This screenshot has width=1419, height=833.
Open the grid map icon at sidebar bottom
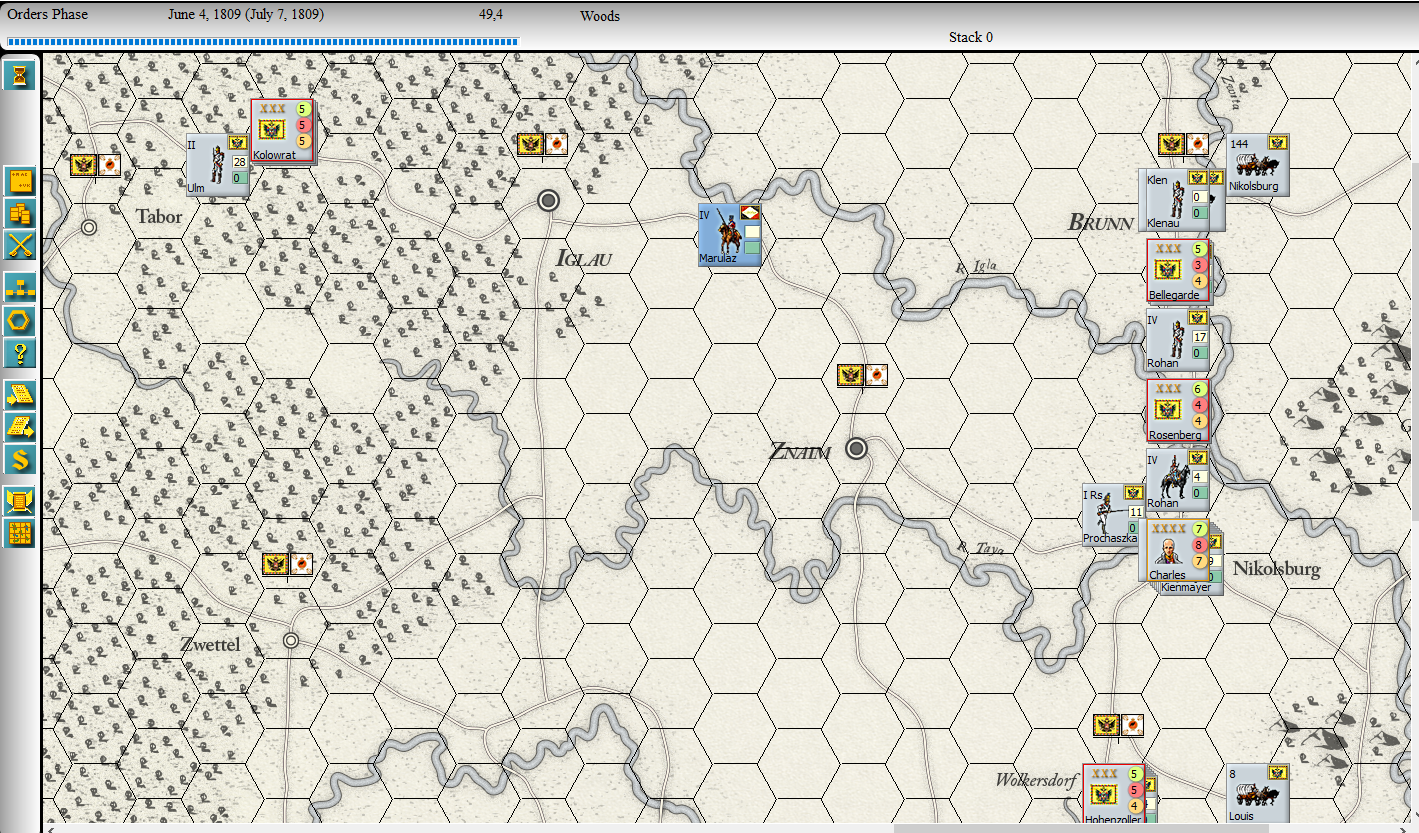20,533
